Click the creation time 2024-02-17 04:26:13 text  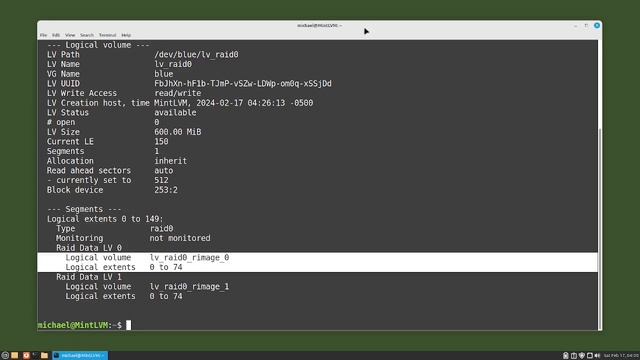[x=240, y=103]
